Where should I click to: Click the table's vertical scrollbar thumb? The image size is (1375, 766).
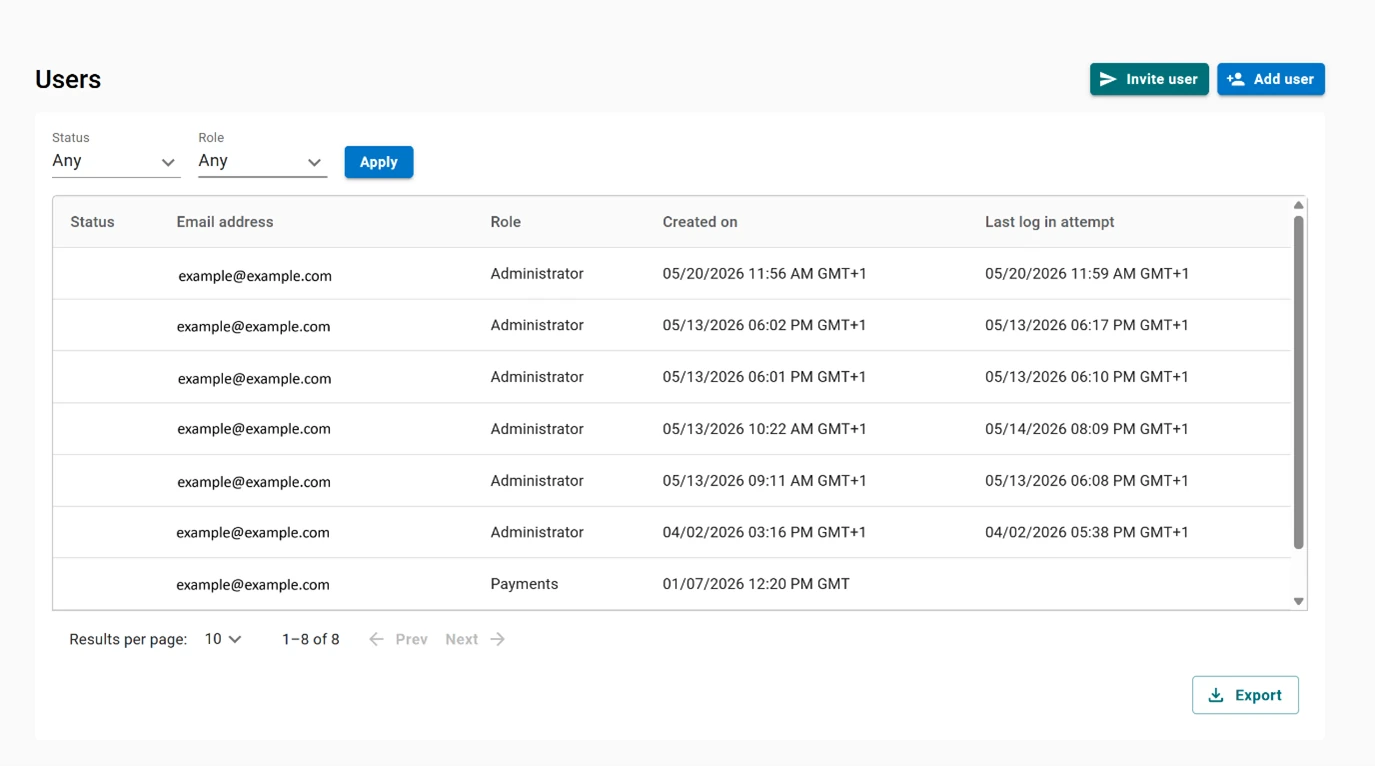pos(1298,382)
